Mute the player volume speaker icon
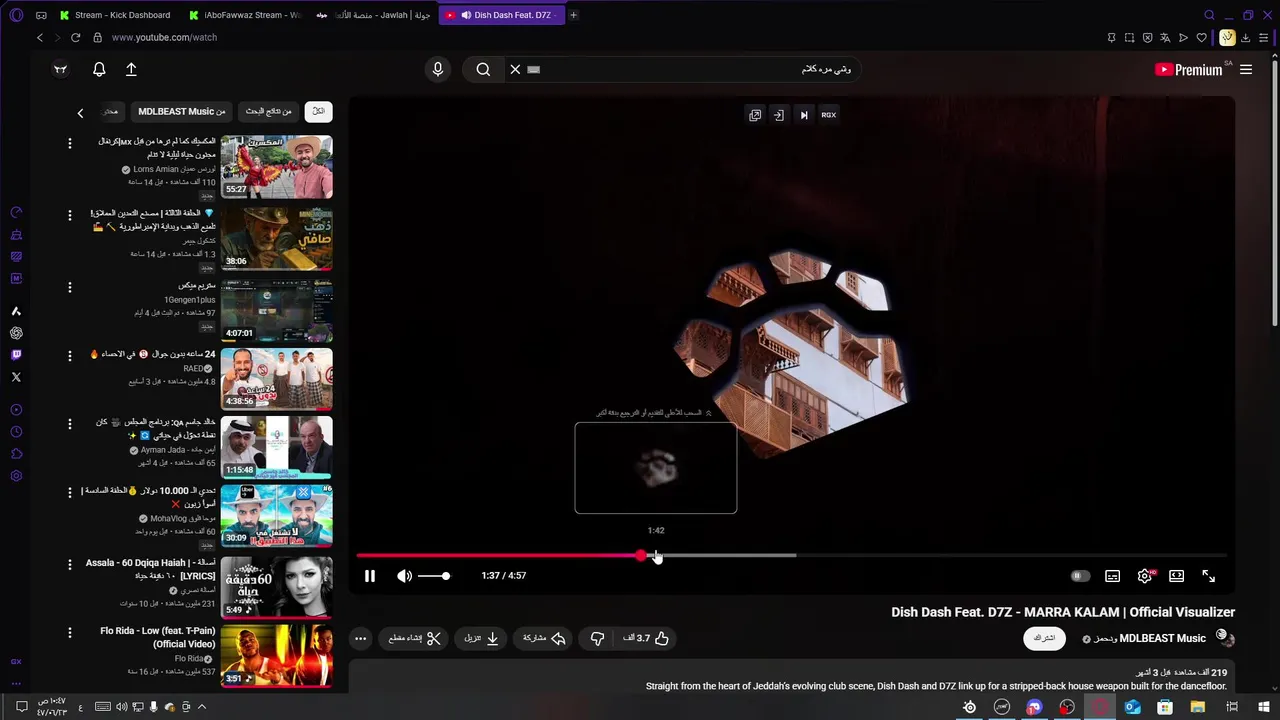 click(404, 576)
